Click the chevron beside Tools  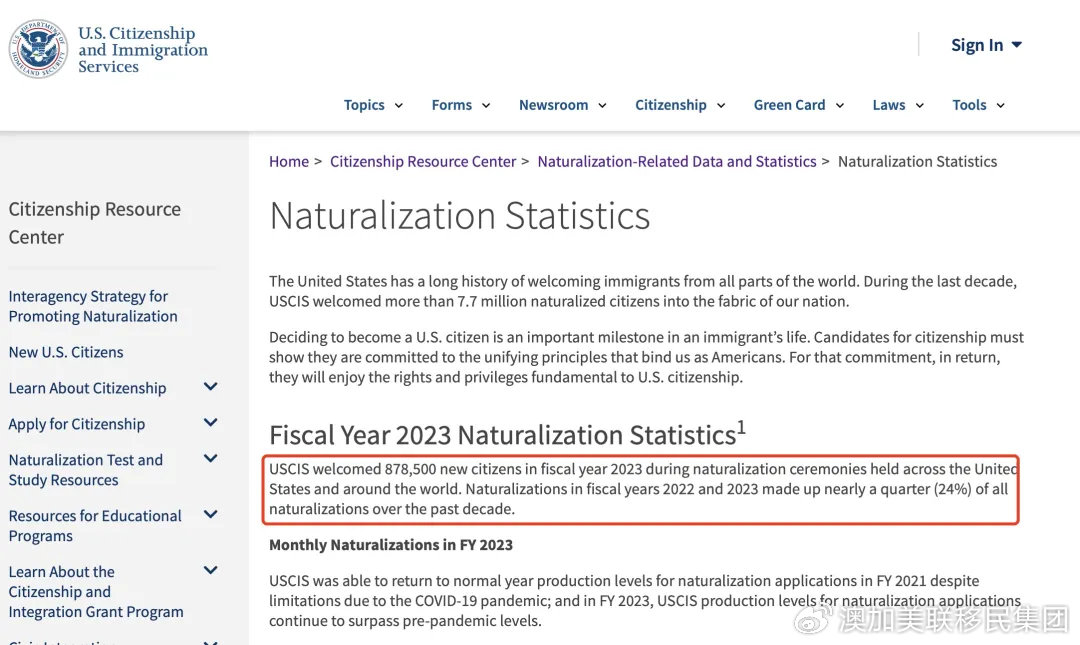pos(1001,105)
